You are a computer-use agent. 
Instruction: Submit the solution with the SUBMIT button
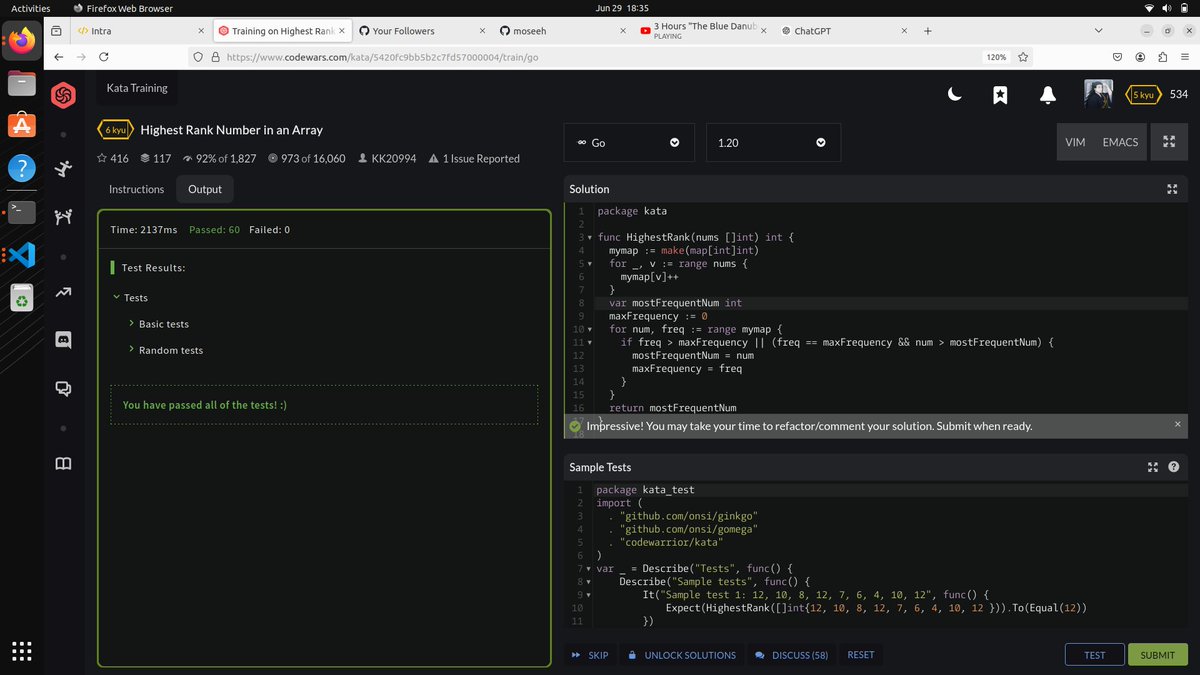1157,654
